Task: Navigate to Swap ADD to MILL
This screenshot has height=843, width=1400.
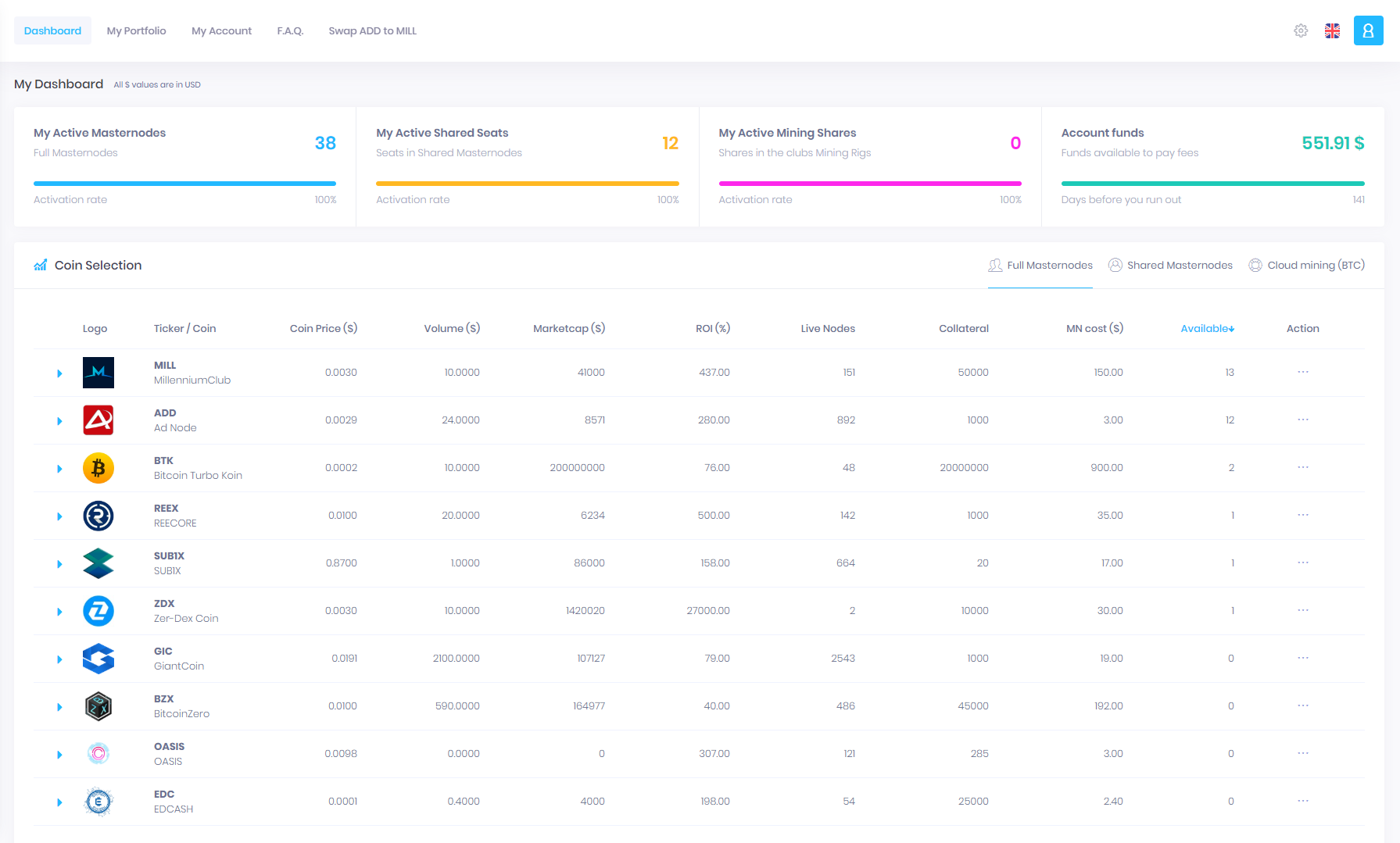Action: [373, 30]
